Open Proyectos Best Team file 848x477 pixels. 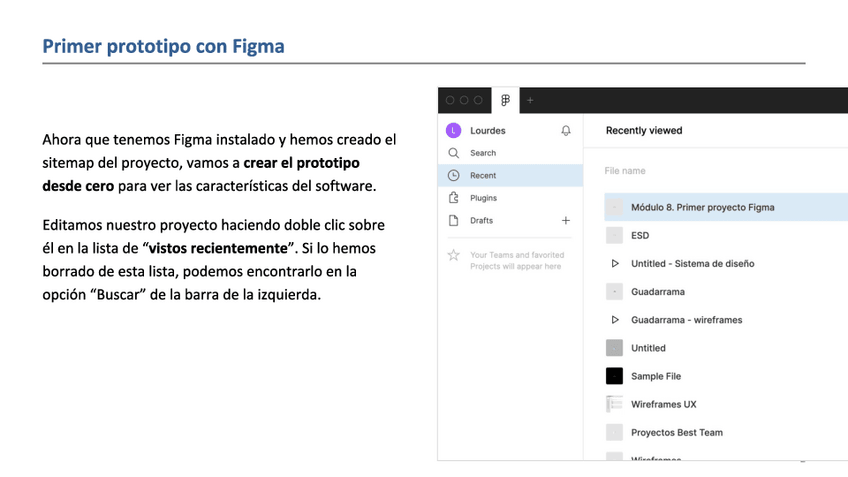[x=676, y=432]
